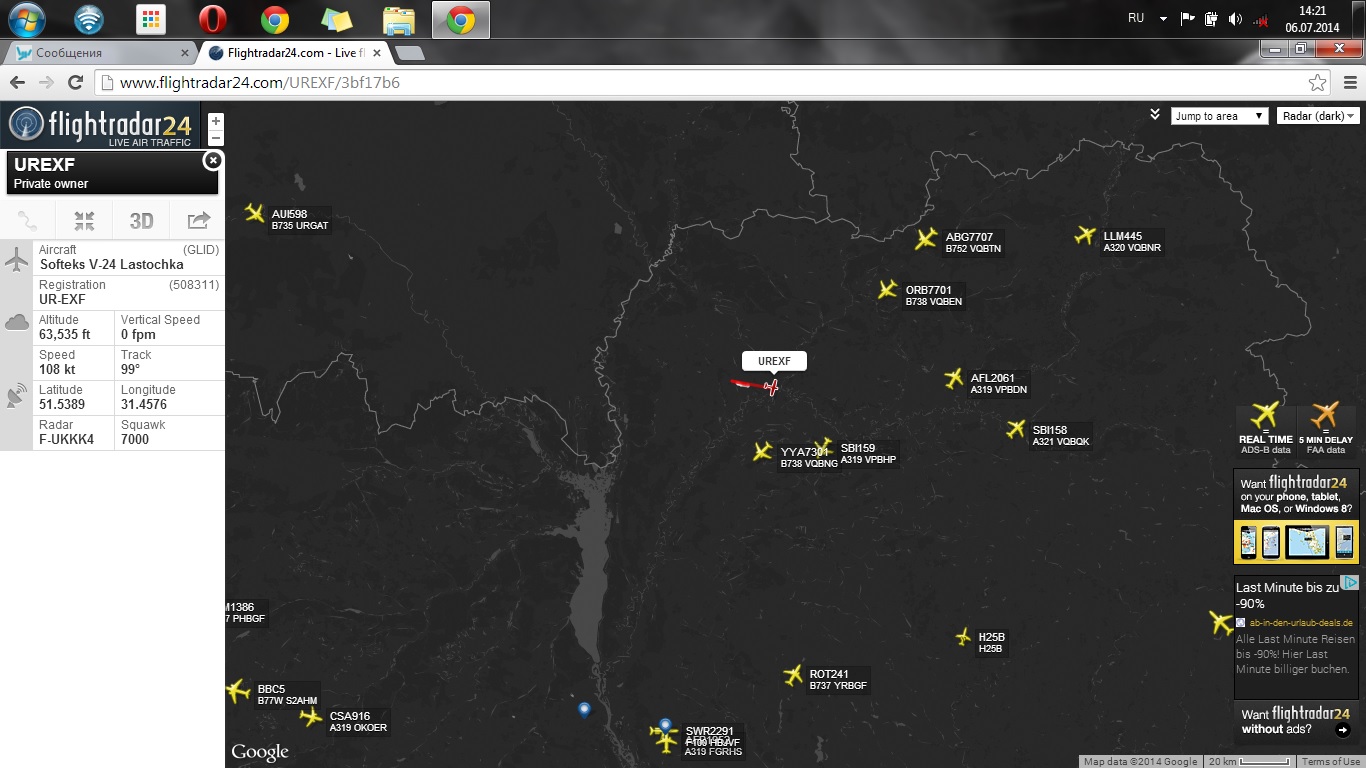The width and height of the screenshot is (1366, 768).
Task: Bookmark page with the star icon
Action: (x=1318, y=83)
